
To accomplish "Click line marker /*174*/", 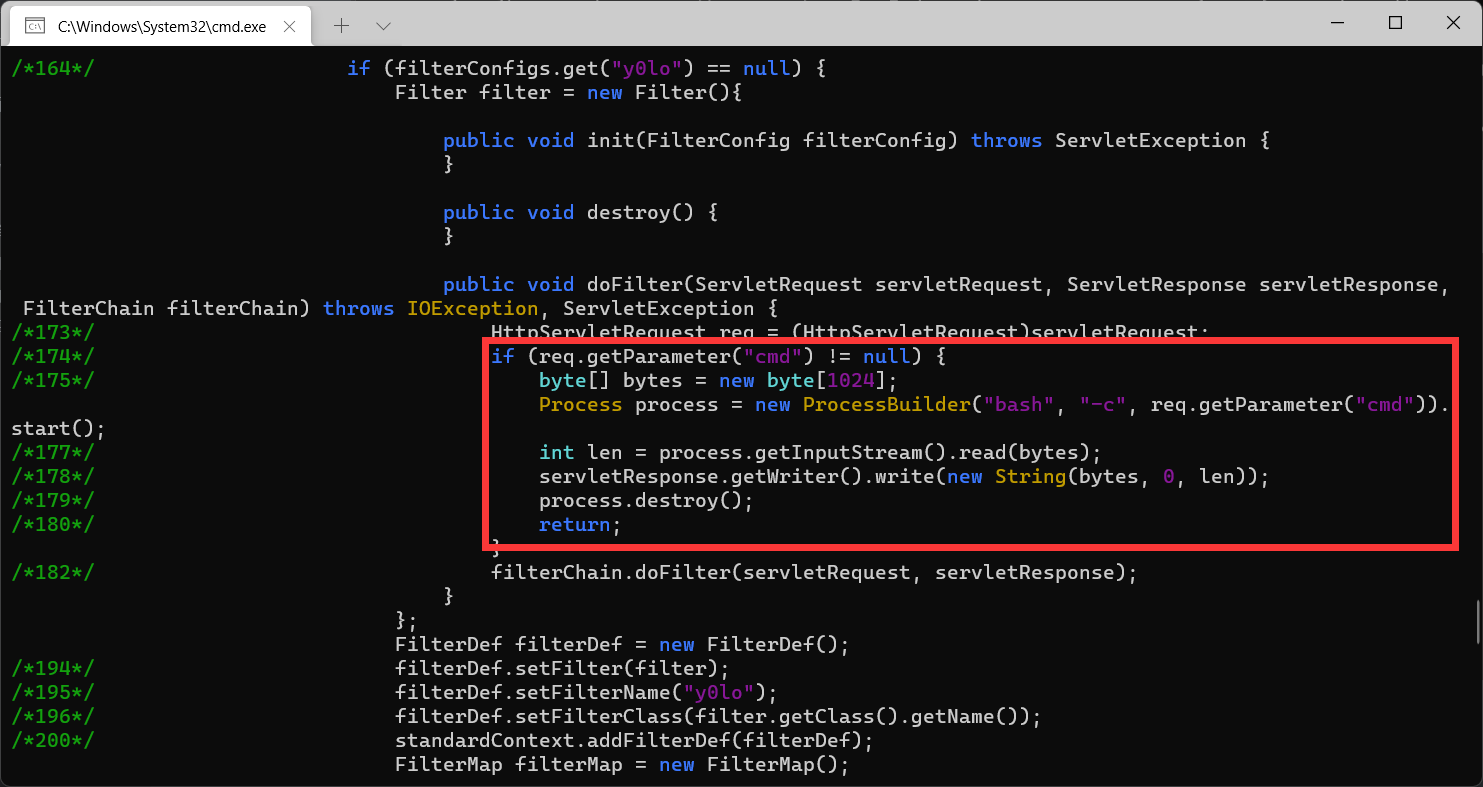I will (x=53, y=357).
